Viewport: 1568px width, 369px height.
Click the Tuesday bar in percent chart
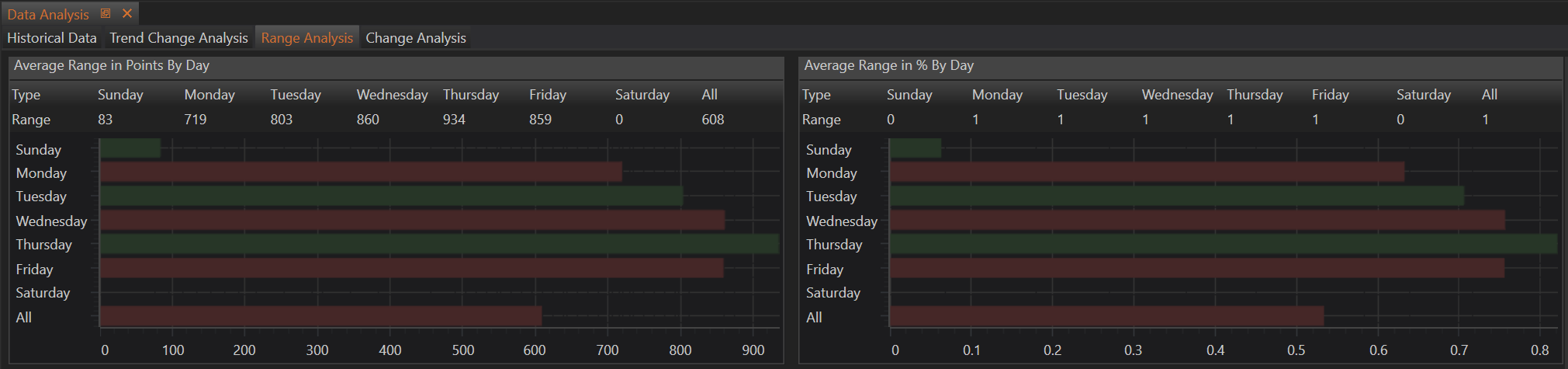point(1176,196)
